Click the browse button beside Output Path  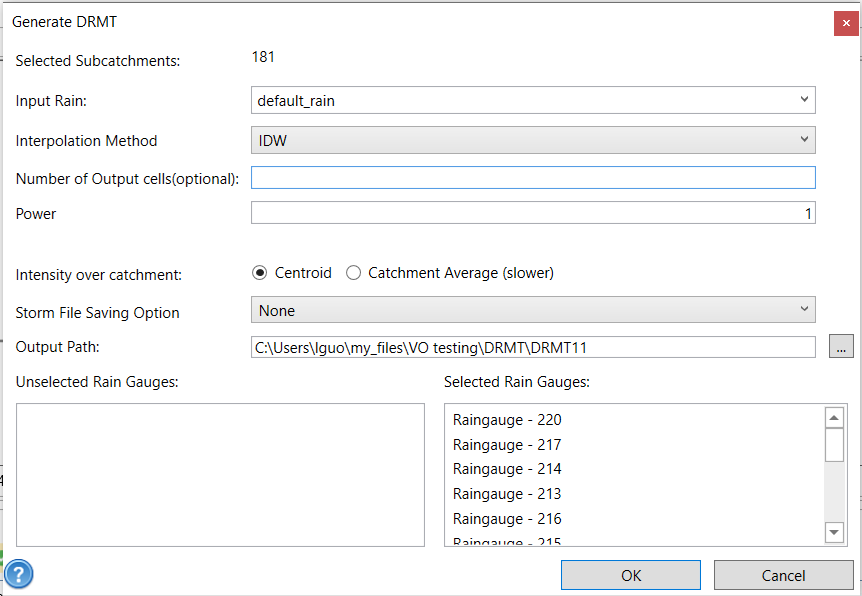tap(841, 347)
